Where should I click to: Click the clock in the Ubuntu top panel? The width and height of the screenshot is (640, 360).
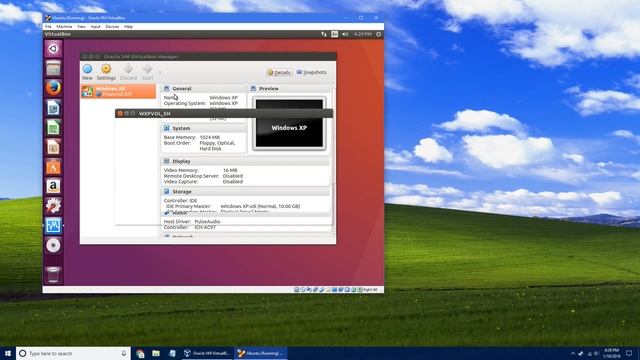point(362,34)
